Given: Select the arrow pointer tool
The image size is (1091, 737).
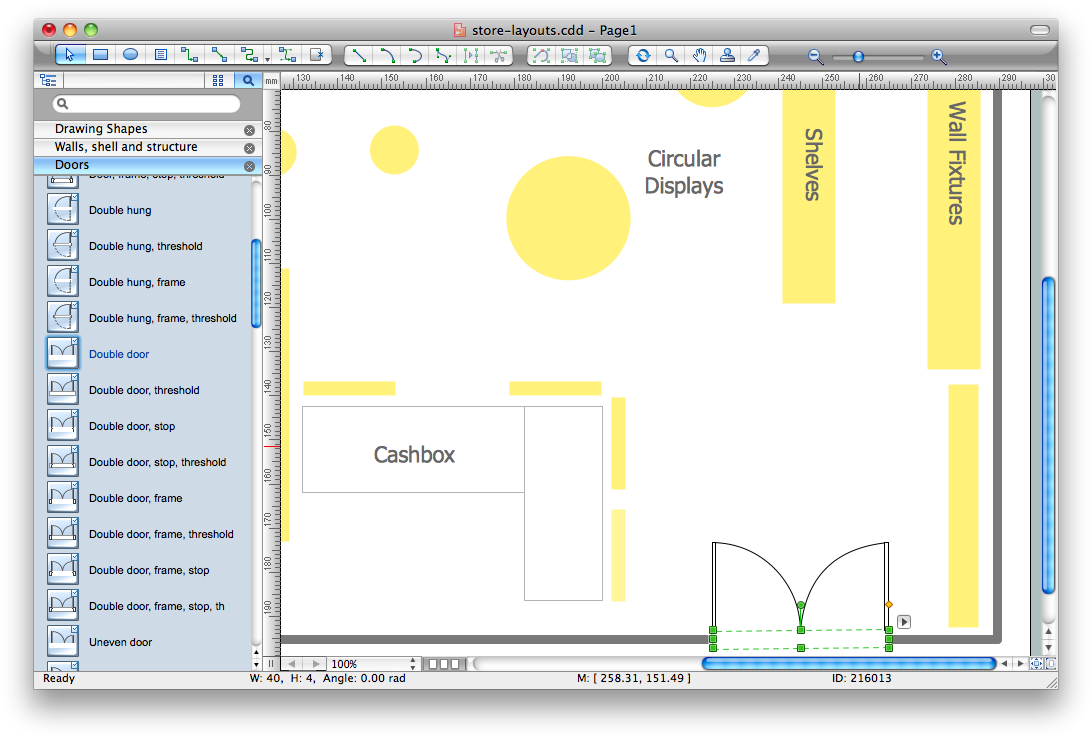Looking at the screenshot, I should [70, 55].
